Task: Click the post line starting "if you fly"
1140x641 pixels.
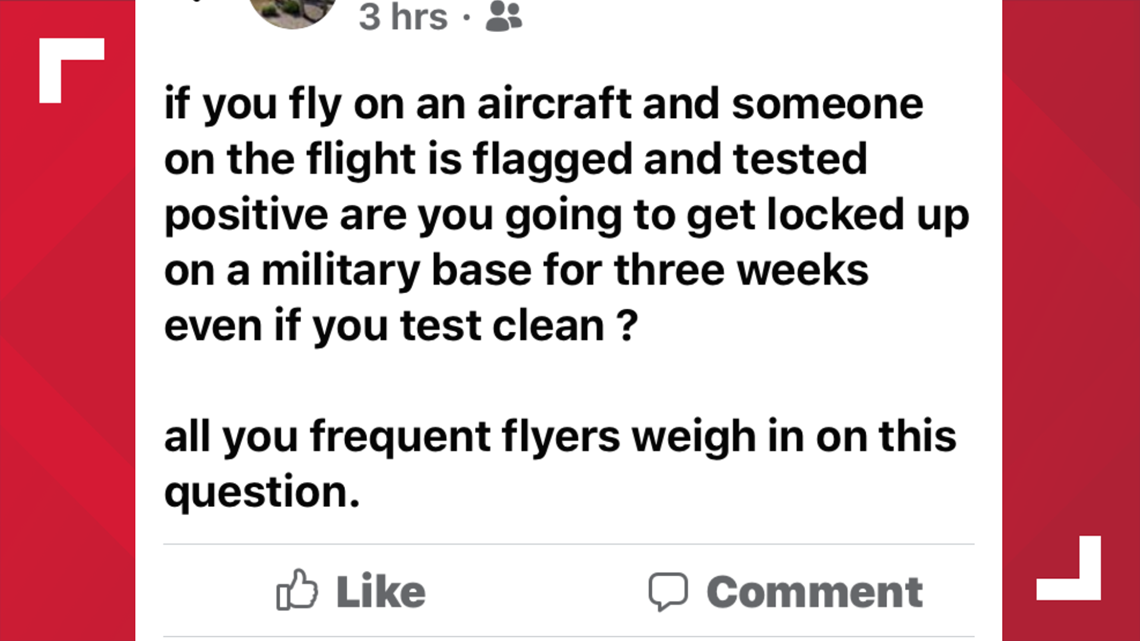Action: point(544,104)
